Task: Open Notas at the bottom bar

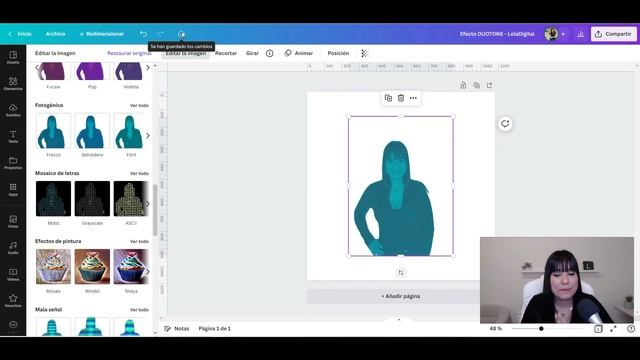Action: 177,329
